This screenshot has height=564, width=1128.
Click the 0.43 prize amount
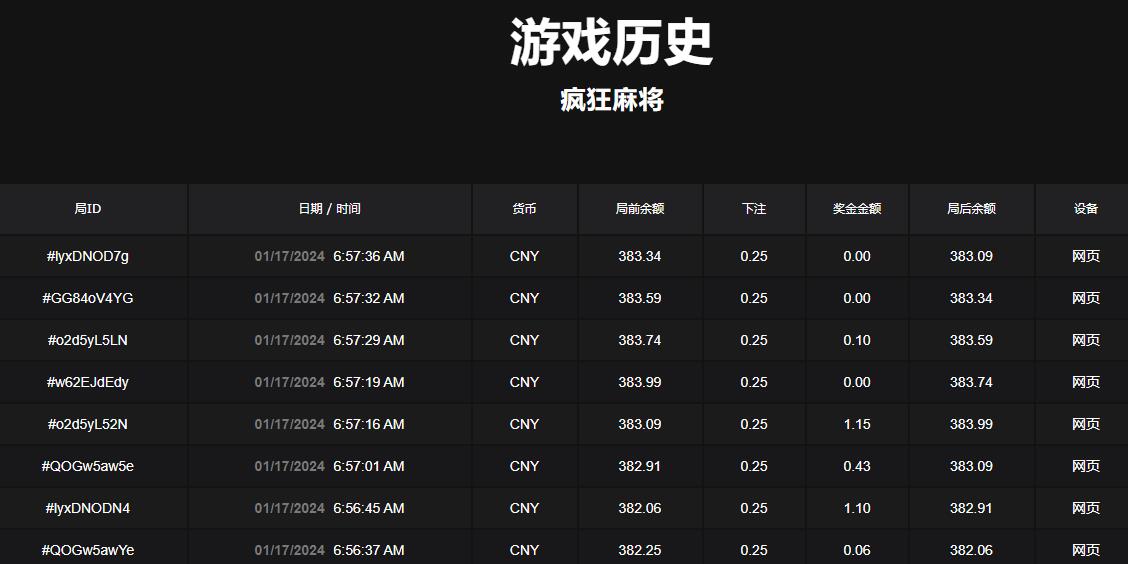click(x=857, y=466)
